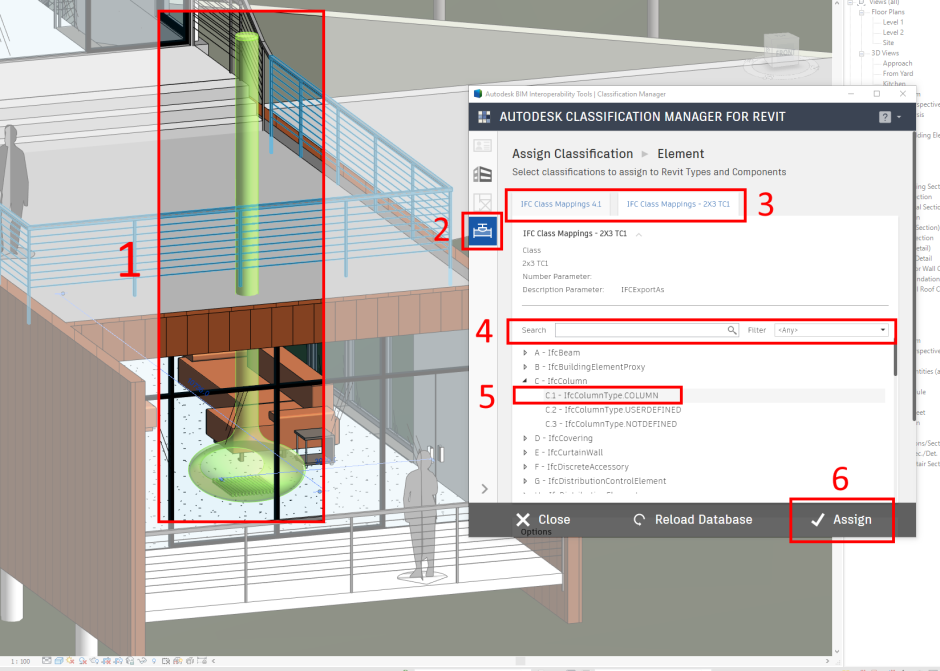Select the crossed-box icon in dialog sidebar

(484, 199)
